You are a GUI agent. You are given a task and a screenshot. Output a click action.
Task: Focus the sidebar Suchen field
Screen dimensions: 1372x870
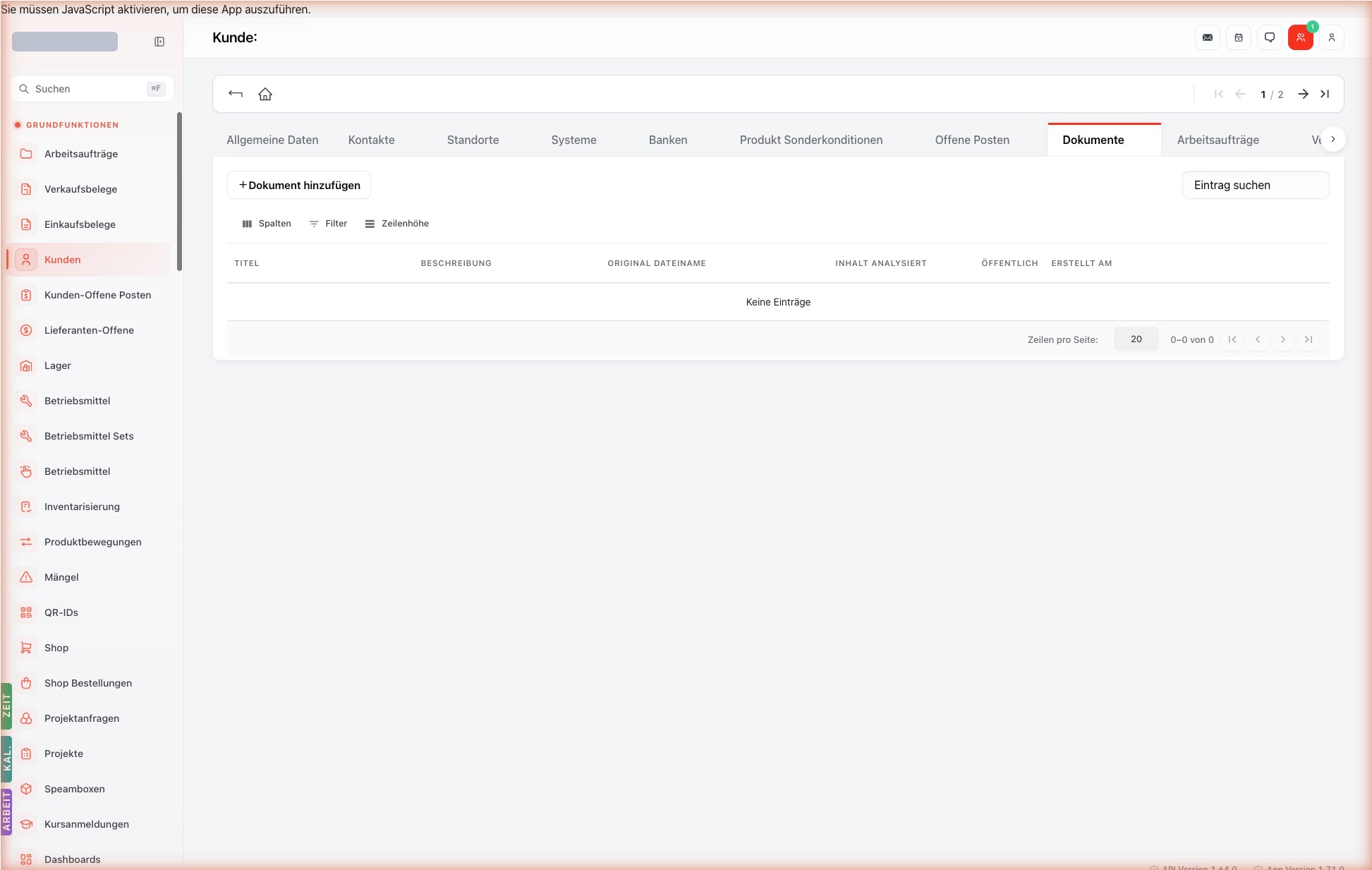pyautogui.click(x=92, y=89)
